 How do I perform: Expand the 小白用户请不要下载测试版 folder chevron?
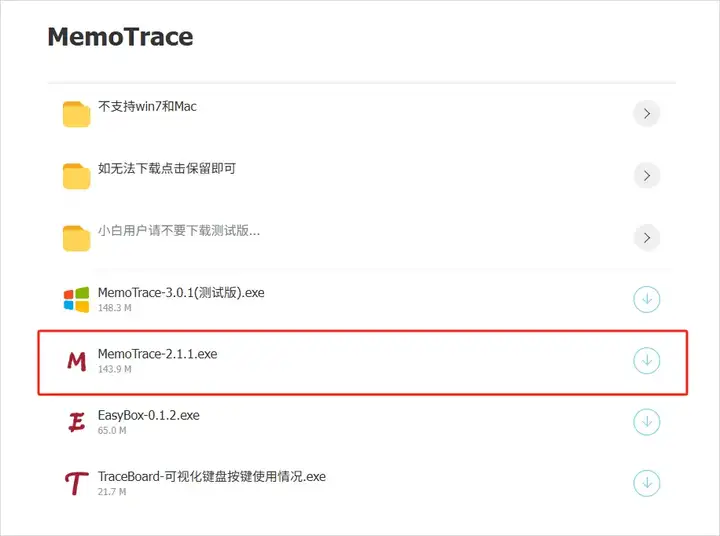pos(647,237)
